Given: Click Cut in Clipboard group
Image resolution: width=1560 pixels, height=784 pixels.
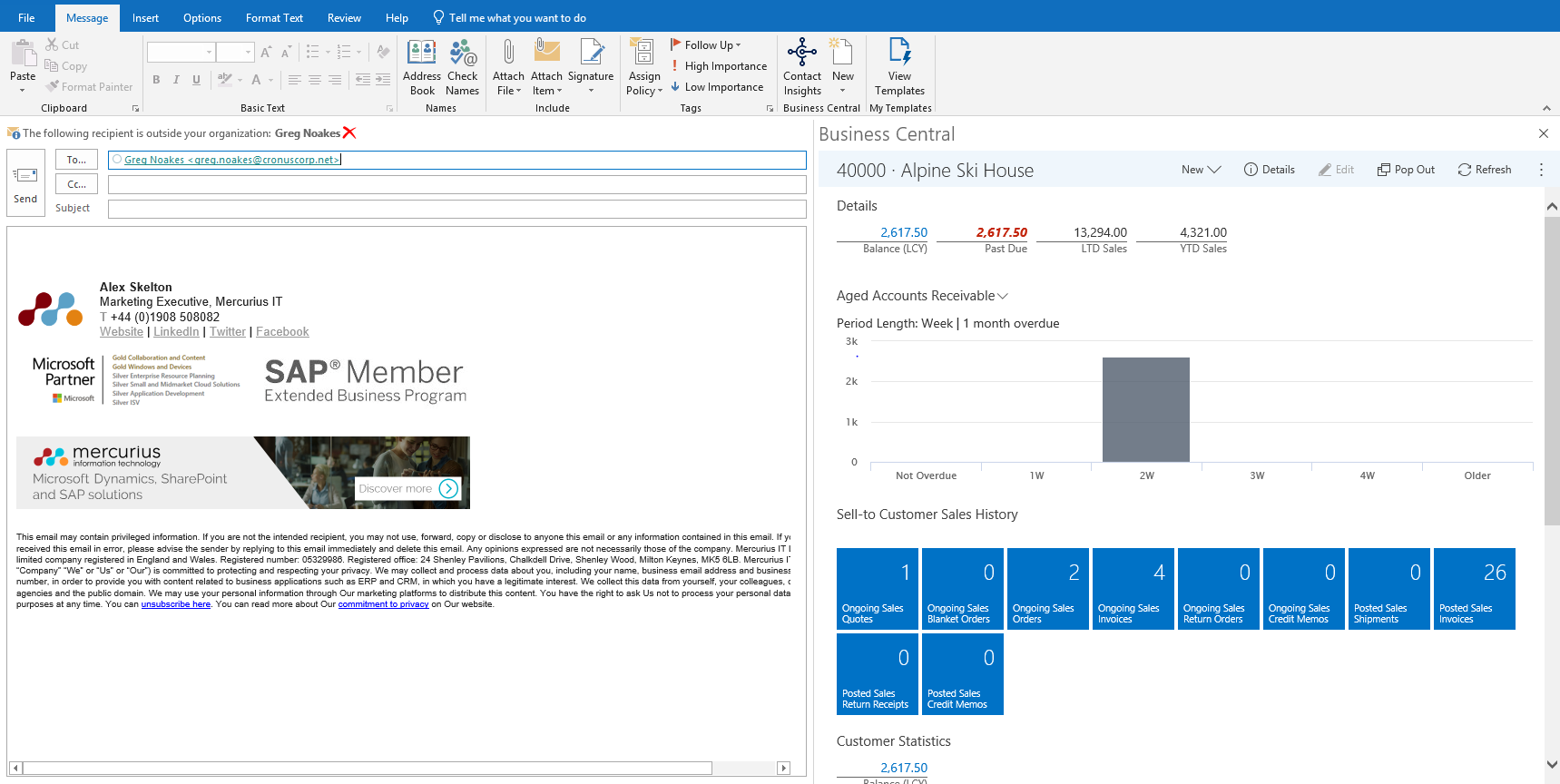Looking at the screenshot, I should tap(63, 45).
